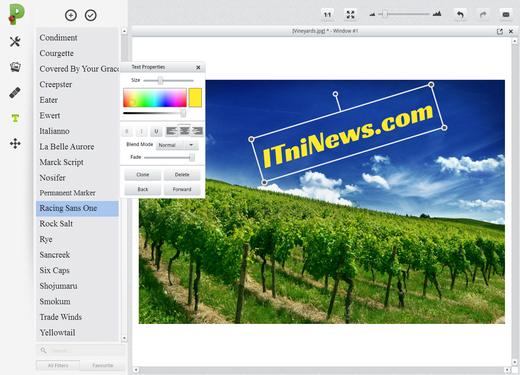Close the Vineyards.jpg image window

tap(511, 31)
